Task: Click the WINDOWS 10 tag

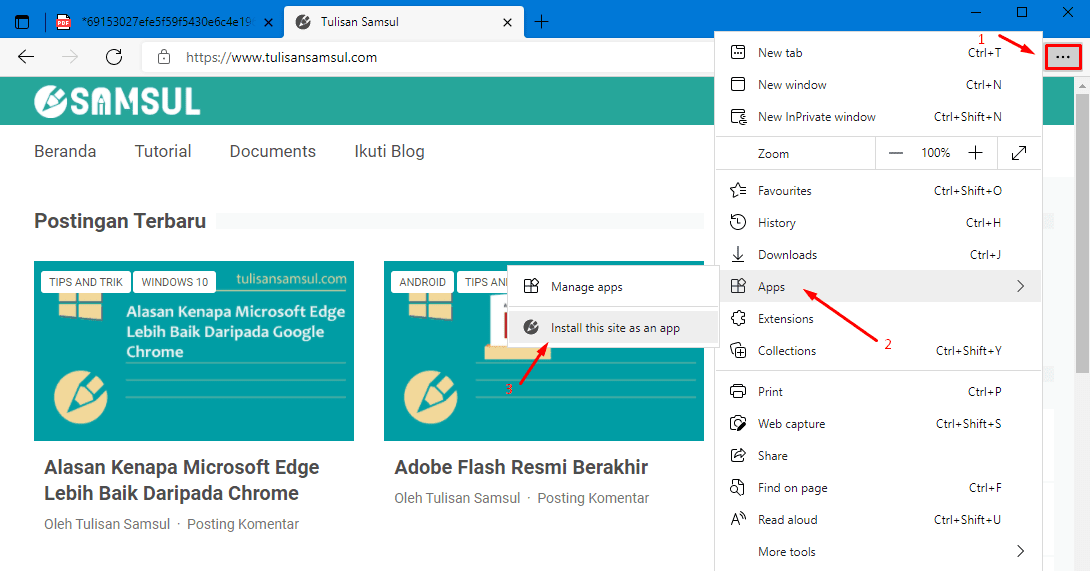Action: point(174,282)
